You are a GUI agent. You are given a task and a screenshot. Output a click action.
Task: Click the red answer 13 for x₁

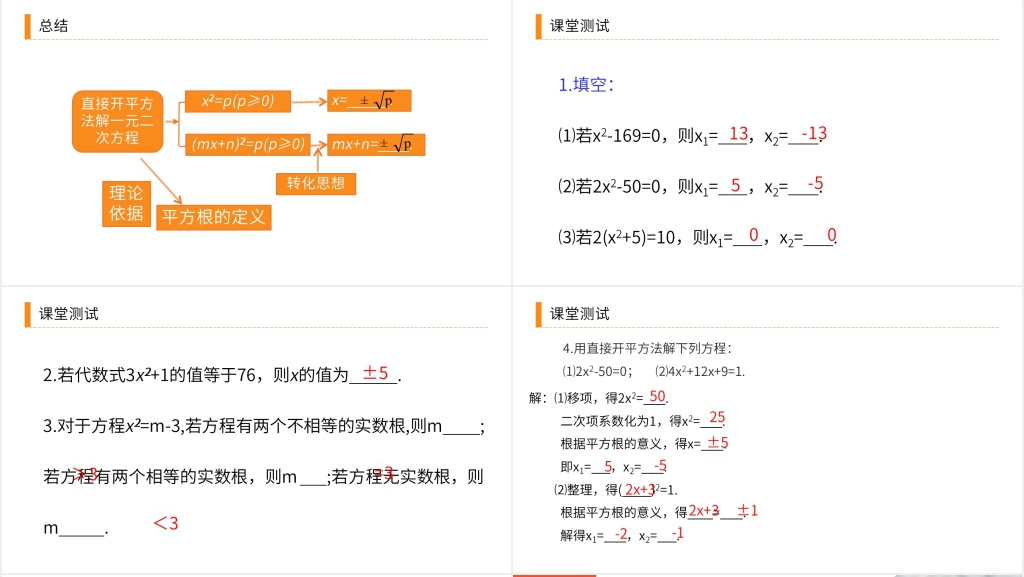click(x=739, y=134)
